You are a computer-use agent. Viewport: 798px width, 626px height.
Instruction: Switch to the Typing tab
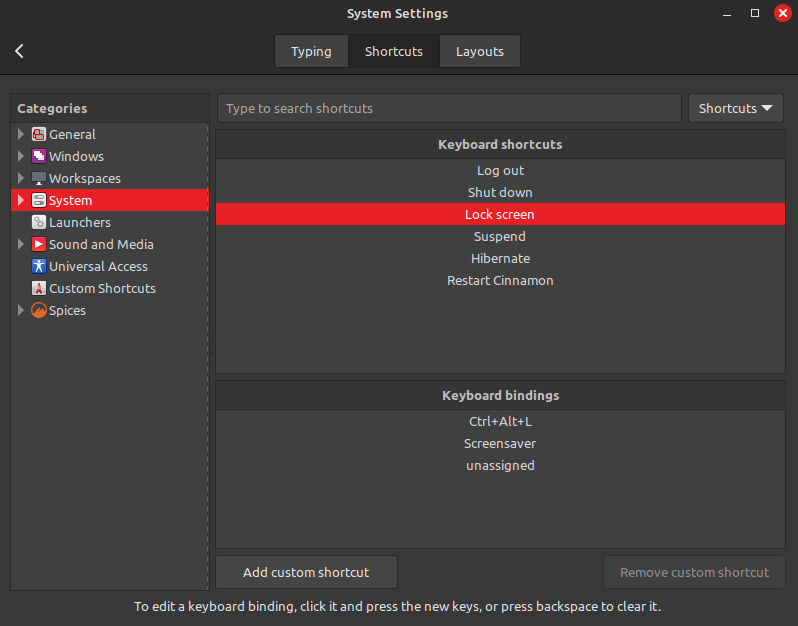pyautogui.click(x=311, y=51)
